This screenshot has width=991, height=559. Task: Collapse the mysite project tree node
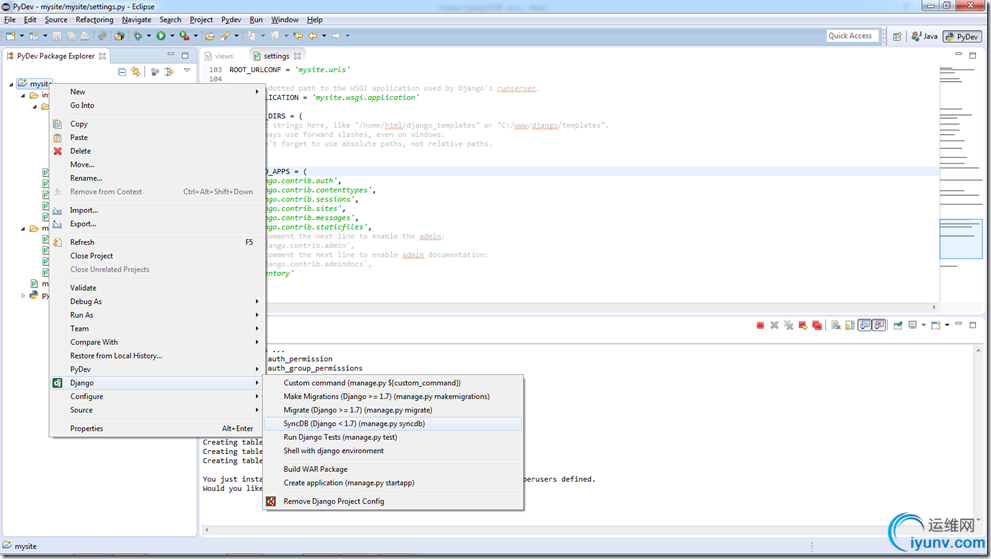(x=11, y=84)
